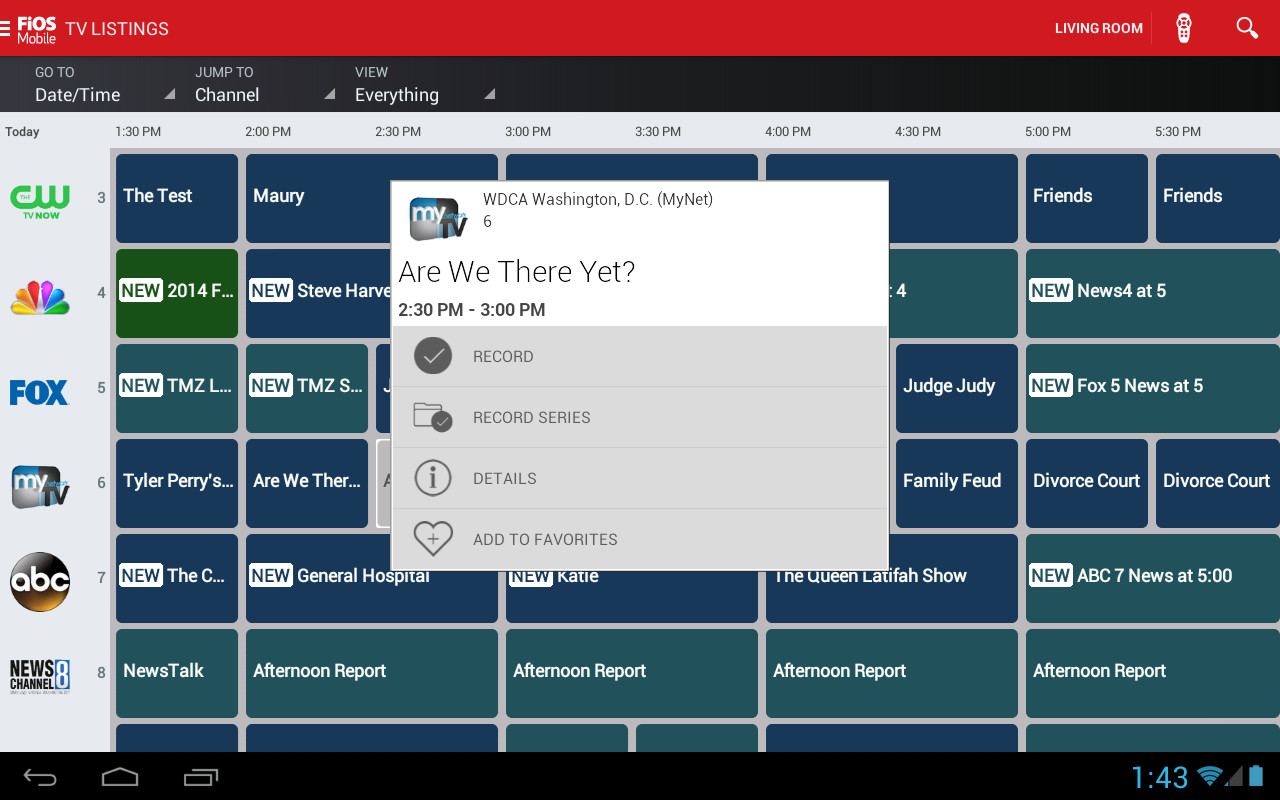Screen dimensions: 1280x800
Task: Open the Divorce Court tile at 5:00 PM
Action: [1087, 483]
